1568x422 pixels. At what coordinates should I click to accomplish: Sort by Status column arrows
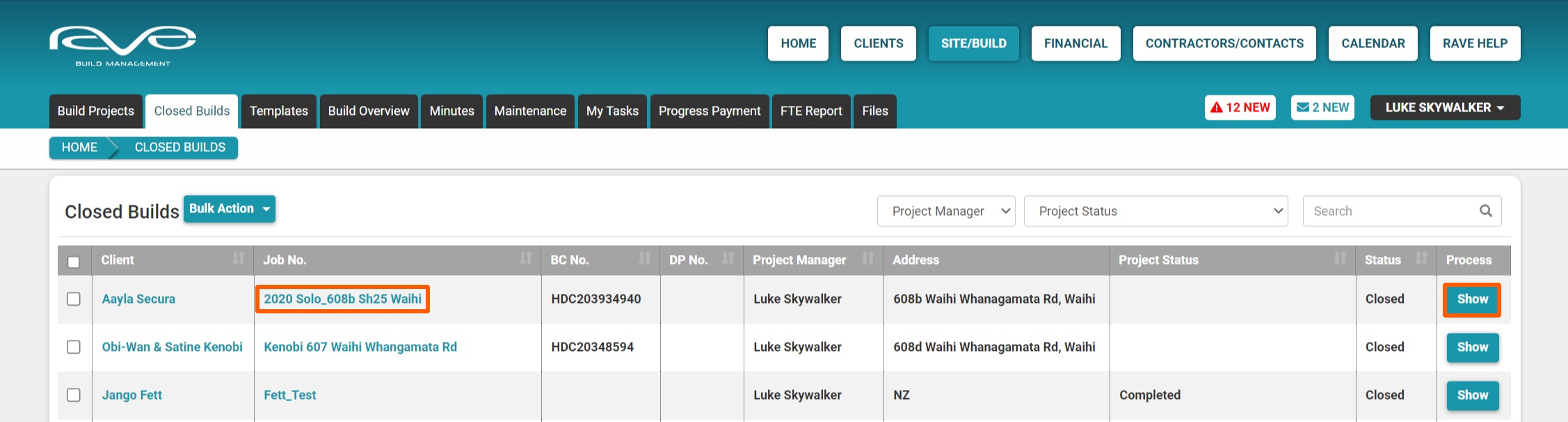coord(1421,259)
